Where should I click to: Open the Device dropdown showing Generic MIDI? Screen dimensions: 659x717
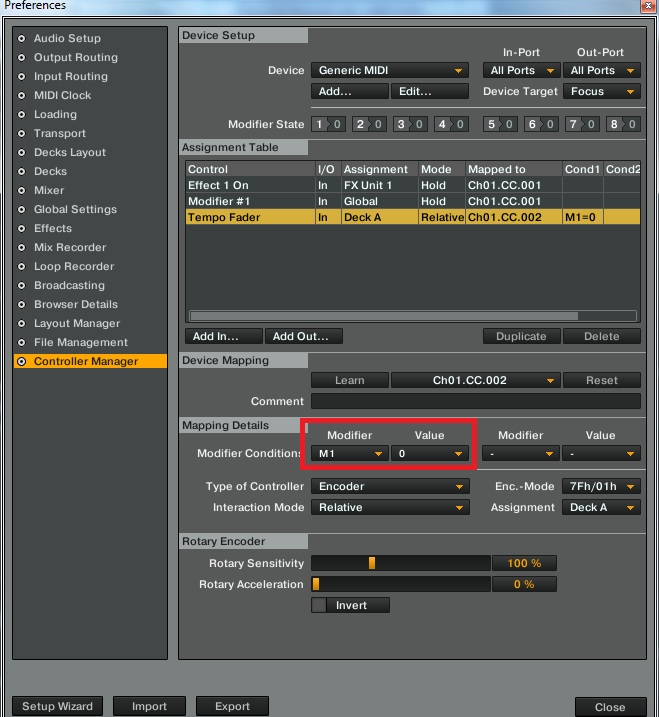pyautogui.click(x=390, y=70)
